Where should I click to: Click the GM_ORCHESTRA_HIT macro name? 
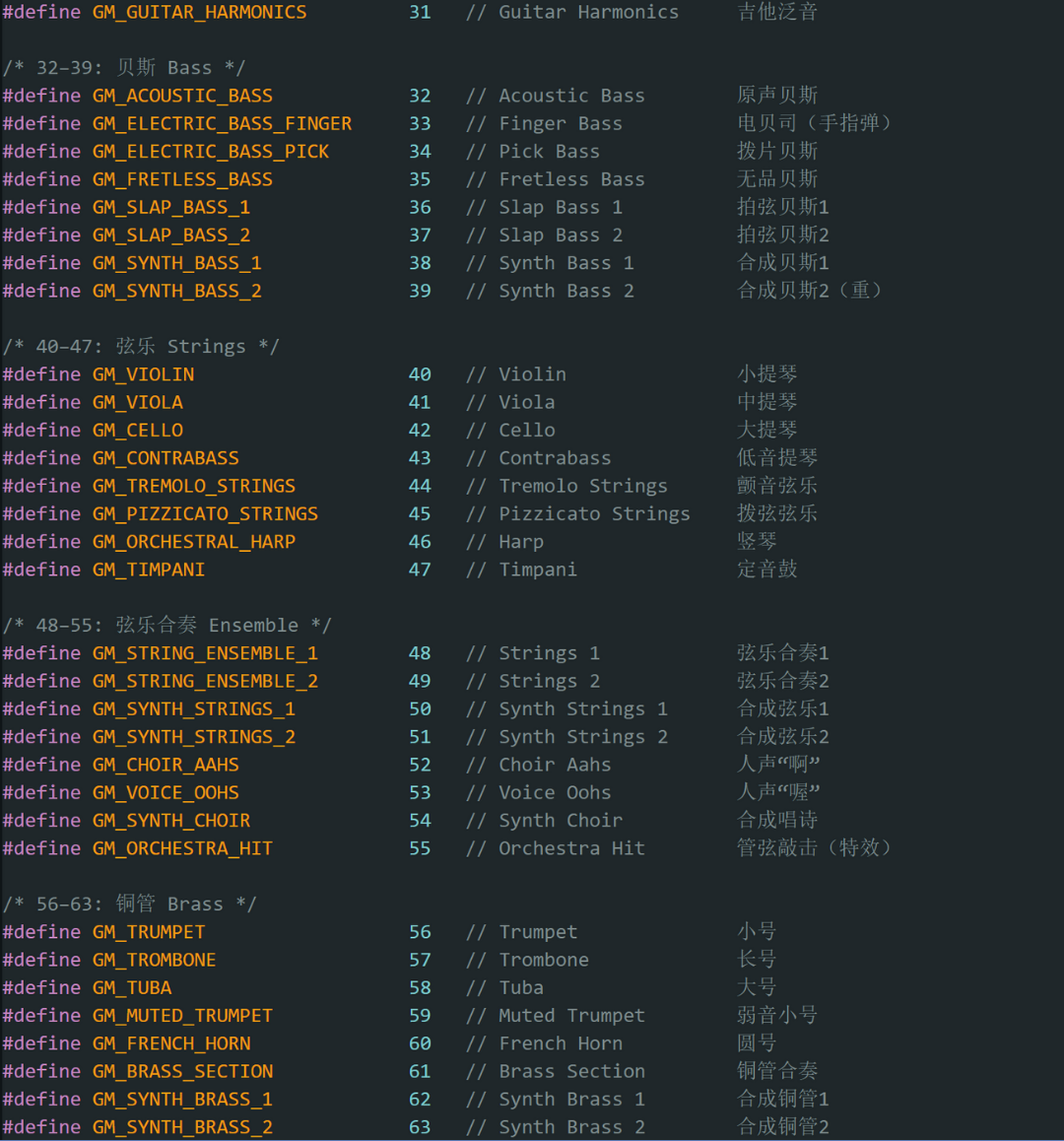click(182, 848)
